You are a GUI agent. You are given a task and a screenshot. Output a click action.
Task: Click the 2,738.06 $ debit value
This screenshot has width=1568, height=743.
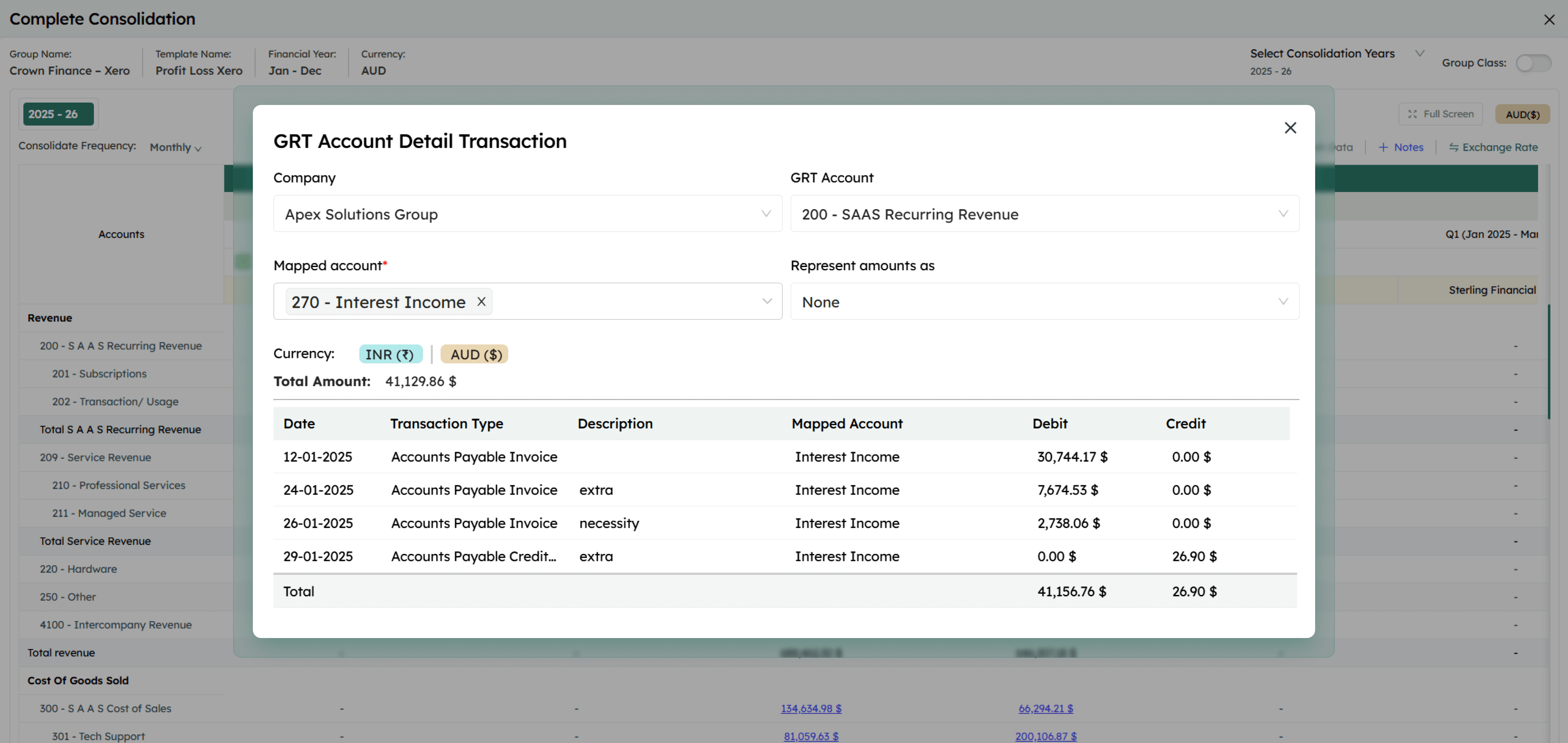pos(1068,524)
